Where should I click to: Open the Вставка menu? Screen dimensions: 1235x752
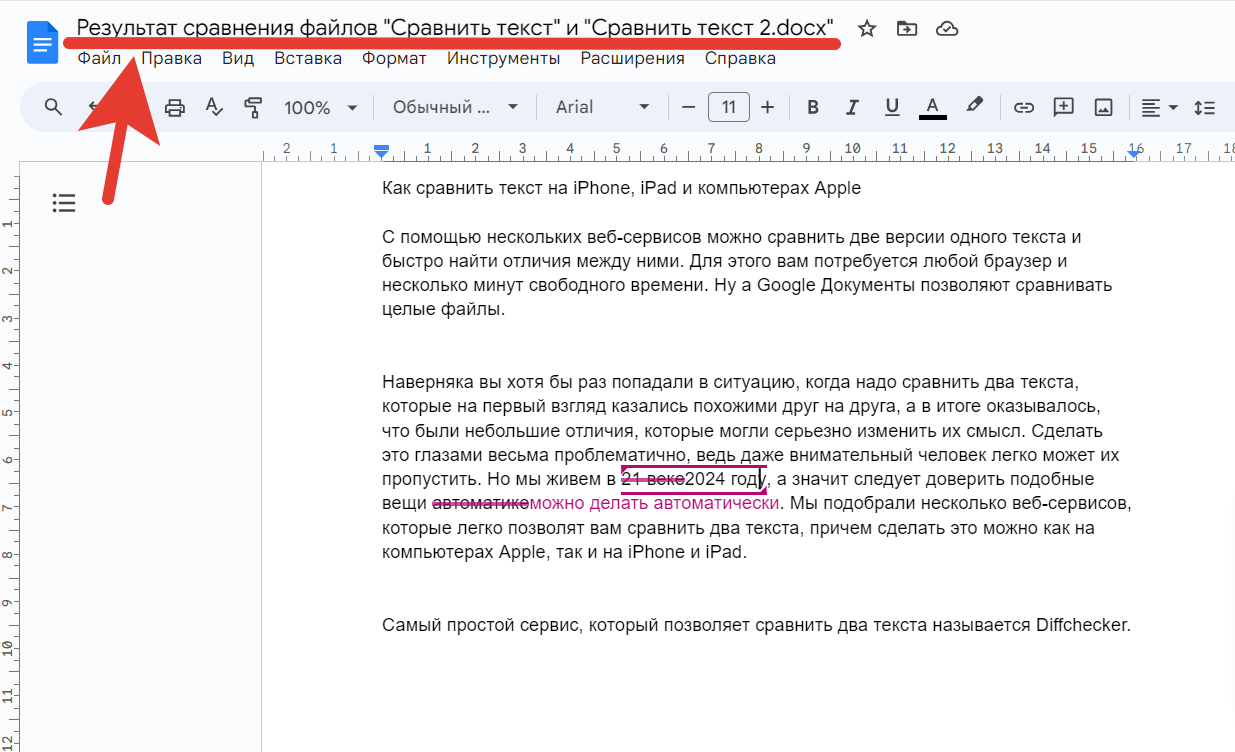click(x=307, y=58)
